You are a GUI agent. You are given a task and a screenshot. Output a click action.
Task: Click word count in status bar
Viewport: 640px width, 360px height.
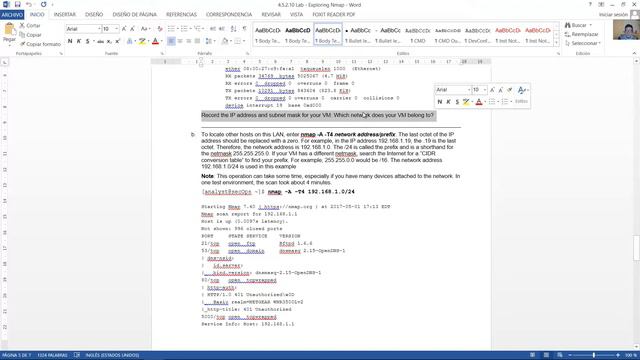tap(52, 355)
